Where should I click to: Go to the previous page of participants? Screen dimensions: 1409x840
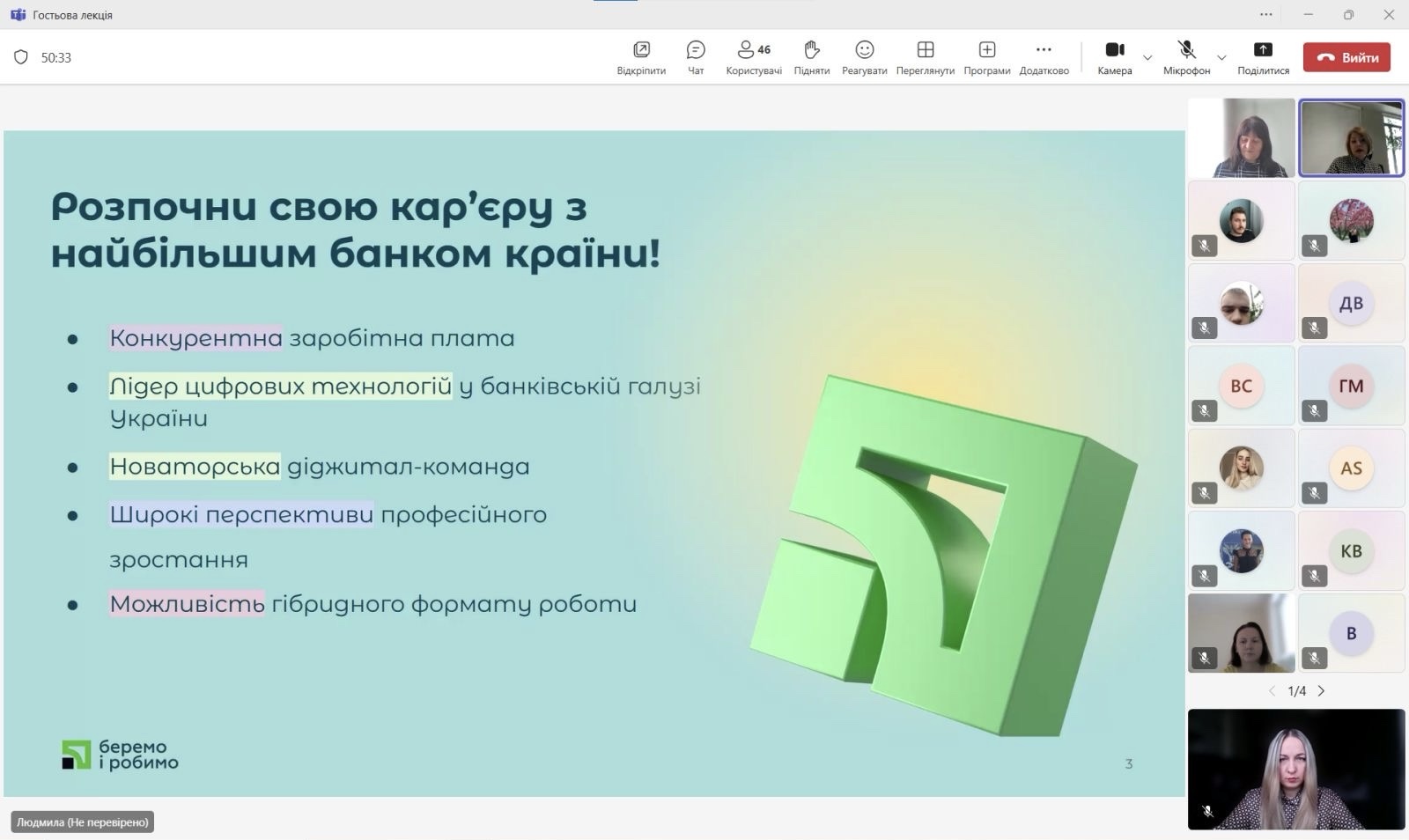1272,691
